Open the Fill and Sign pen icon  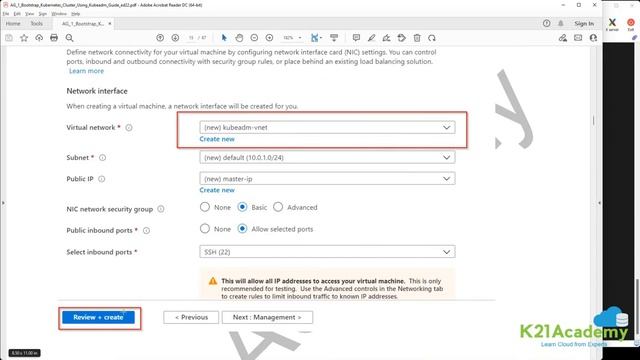(x=563, y=38)
